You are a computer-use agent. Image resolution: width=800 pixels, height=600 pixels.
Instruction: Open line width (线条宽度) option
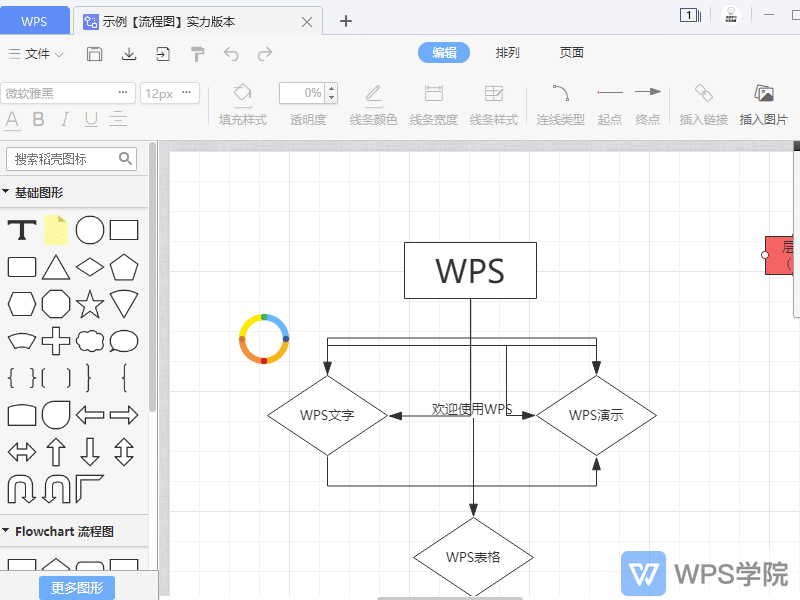434,105
